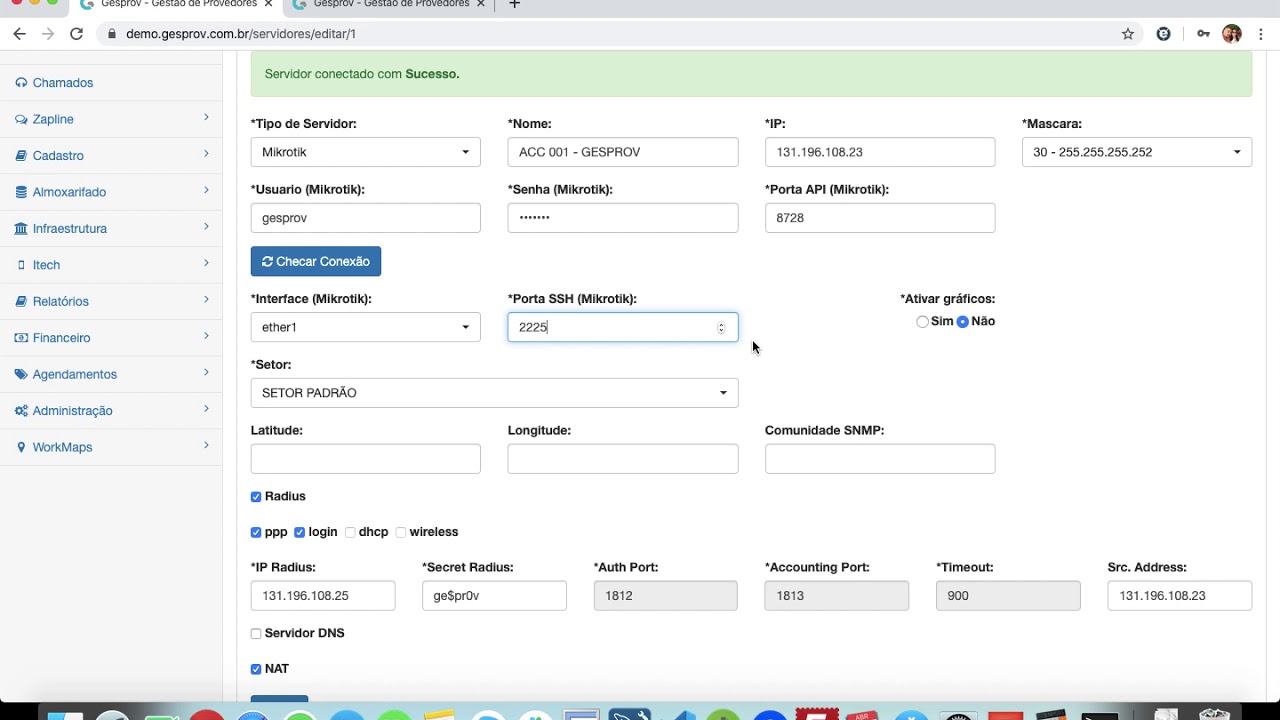Viewport: 1280px width, 720px height.
Task: Enable the wireless checkbox
Action: coord(401,533)
